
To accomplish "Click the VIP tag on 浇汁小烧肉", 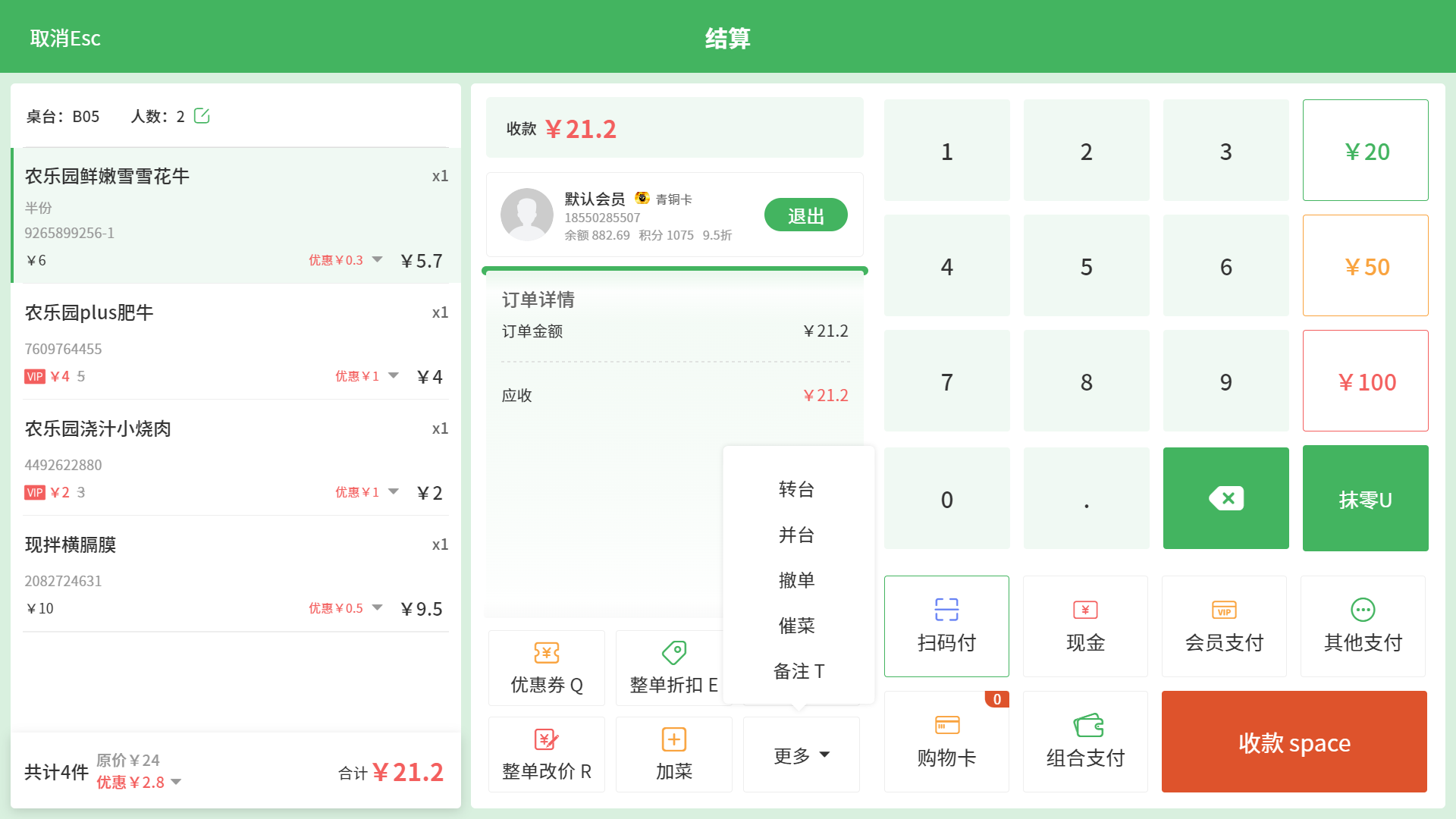I will pos(35,493).
